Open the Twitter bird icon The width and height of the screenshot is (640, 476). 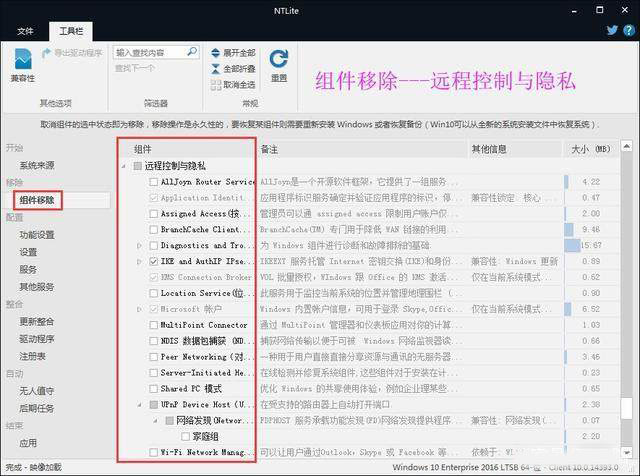(x=612, y=30)
